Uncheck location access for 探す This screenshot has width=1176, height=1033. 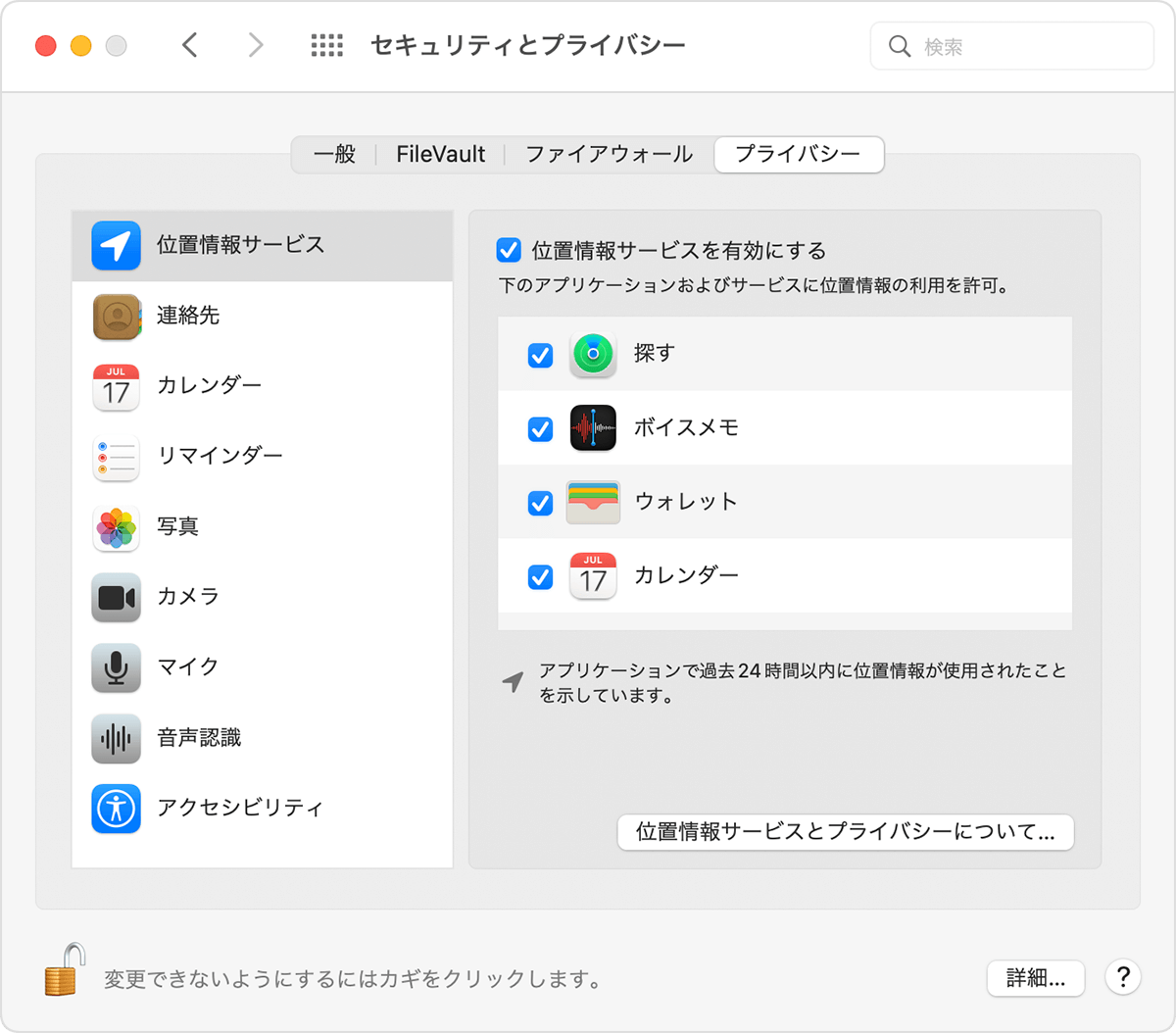click(x=540, y=355)
